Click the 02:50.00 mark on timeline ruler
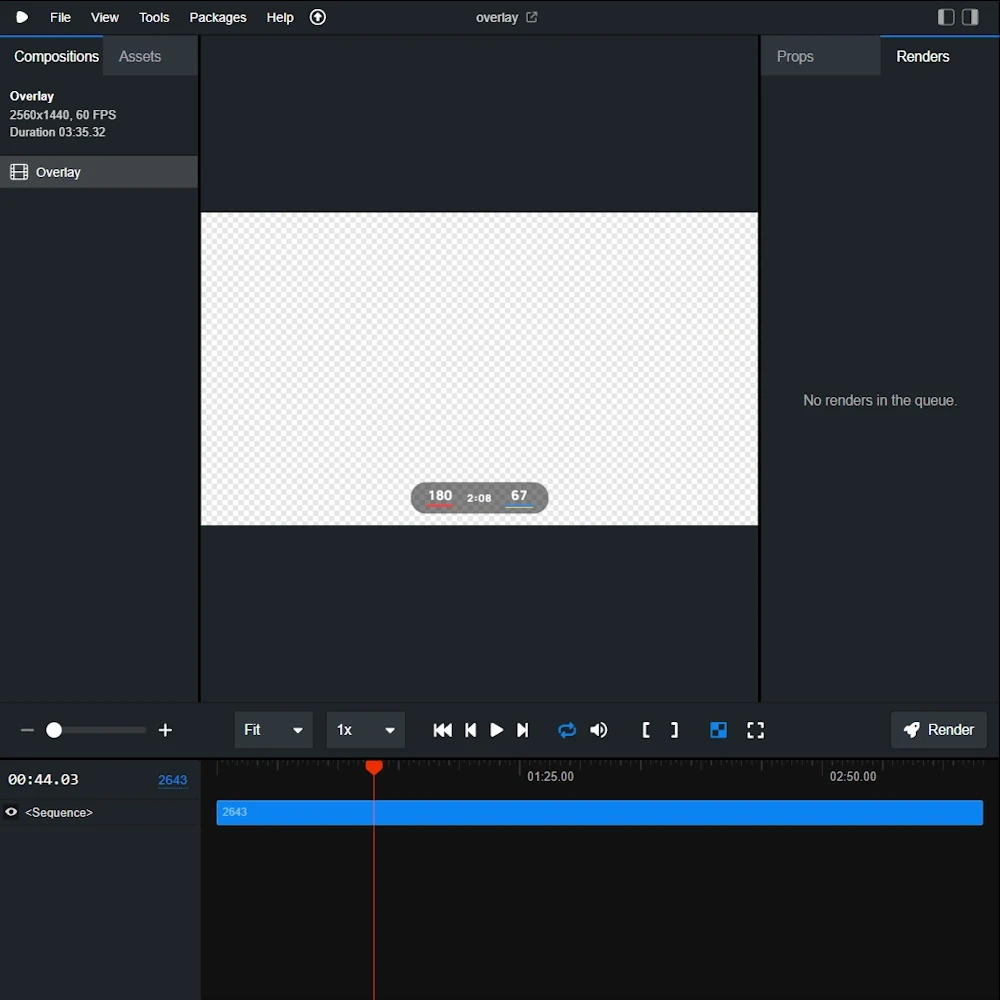Screen dimensions: 1000x1000 point(853,776)
